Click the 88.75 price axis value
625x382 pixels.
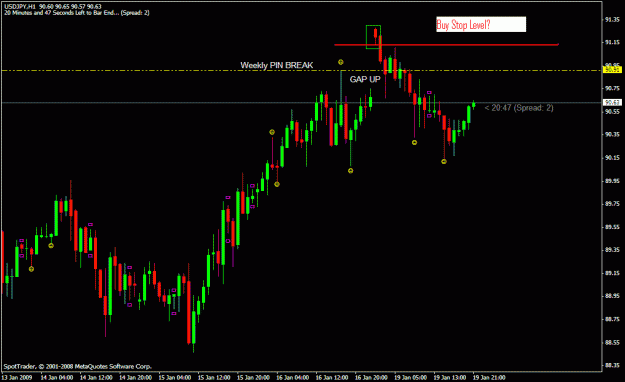(612, 319)
